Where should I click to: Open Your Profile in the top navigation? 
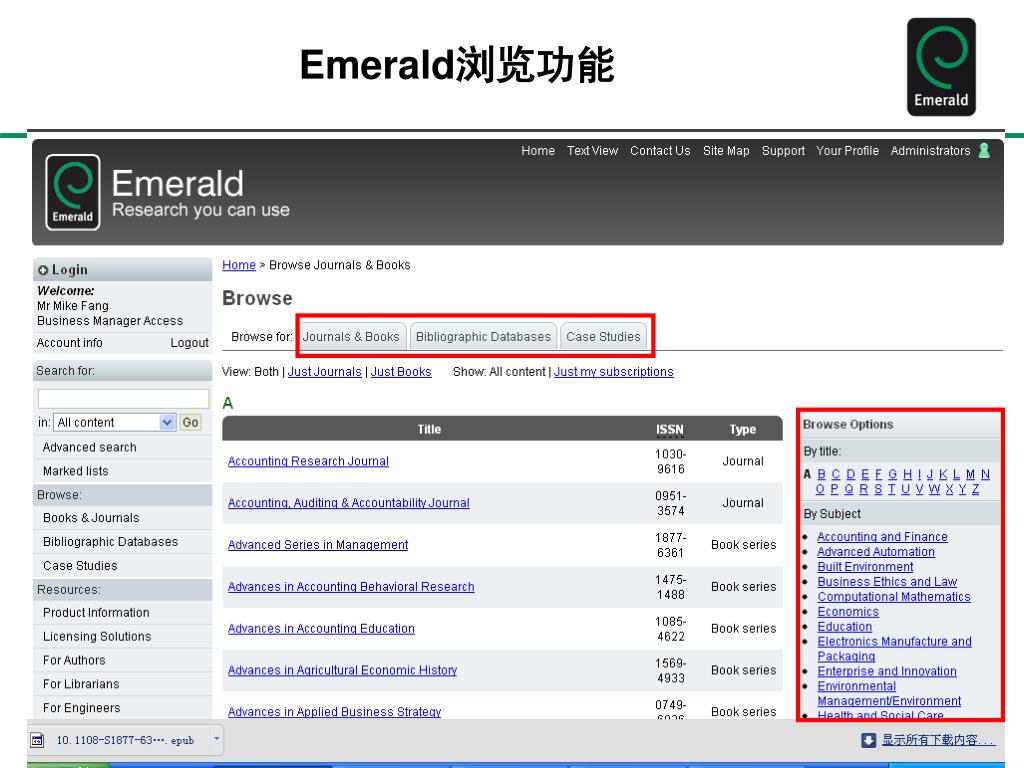point(847,151)
